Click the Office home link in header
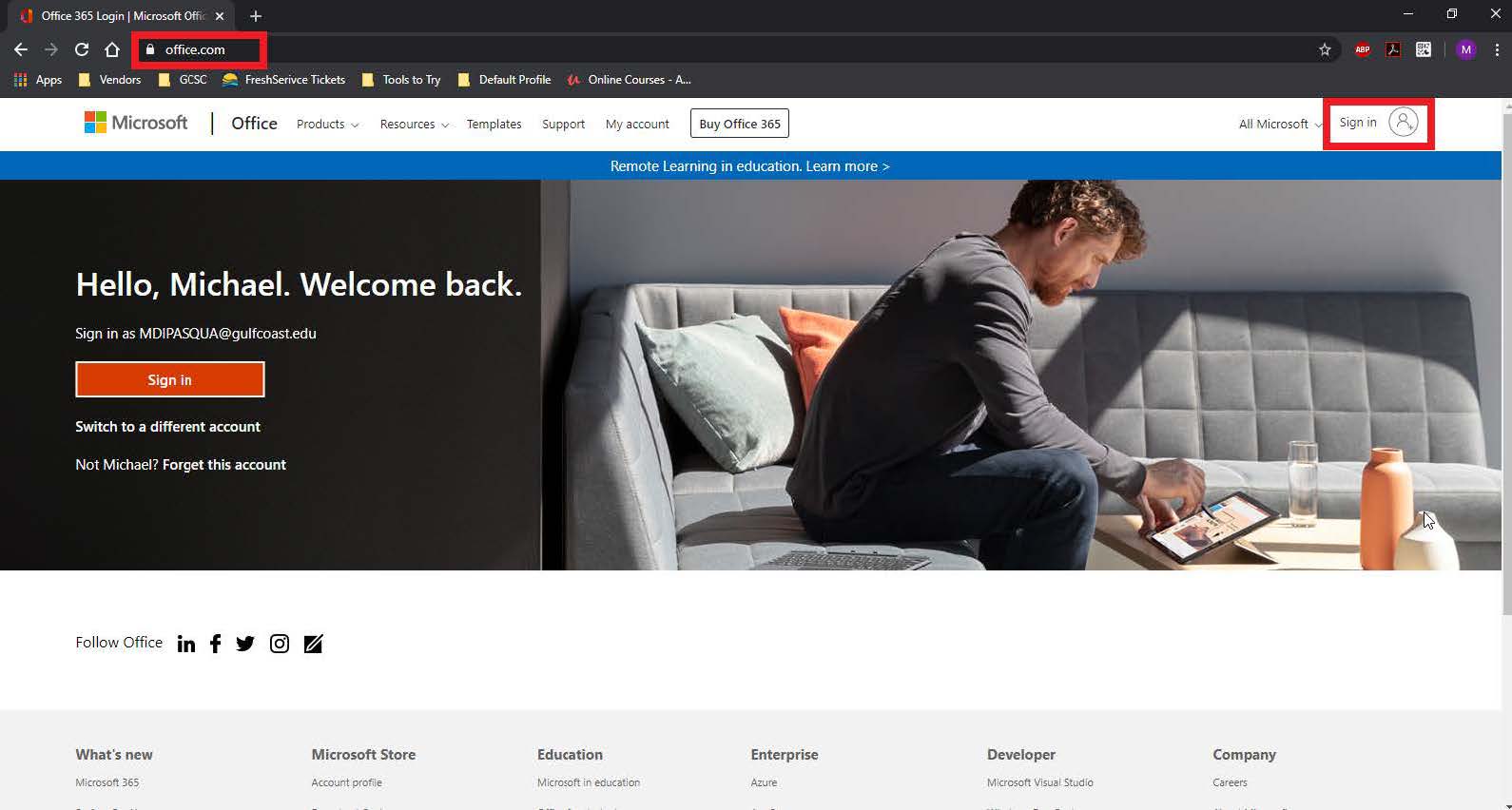Viewport: 1512px width, 810px height. 254,124
